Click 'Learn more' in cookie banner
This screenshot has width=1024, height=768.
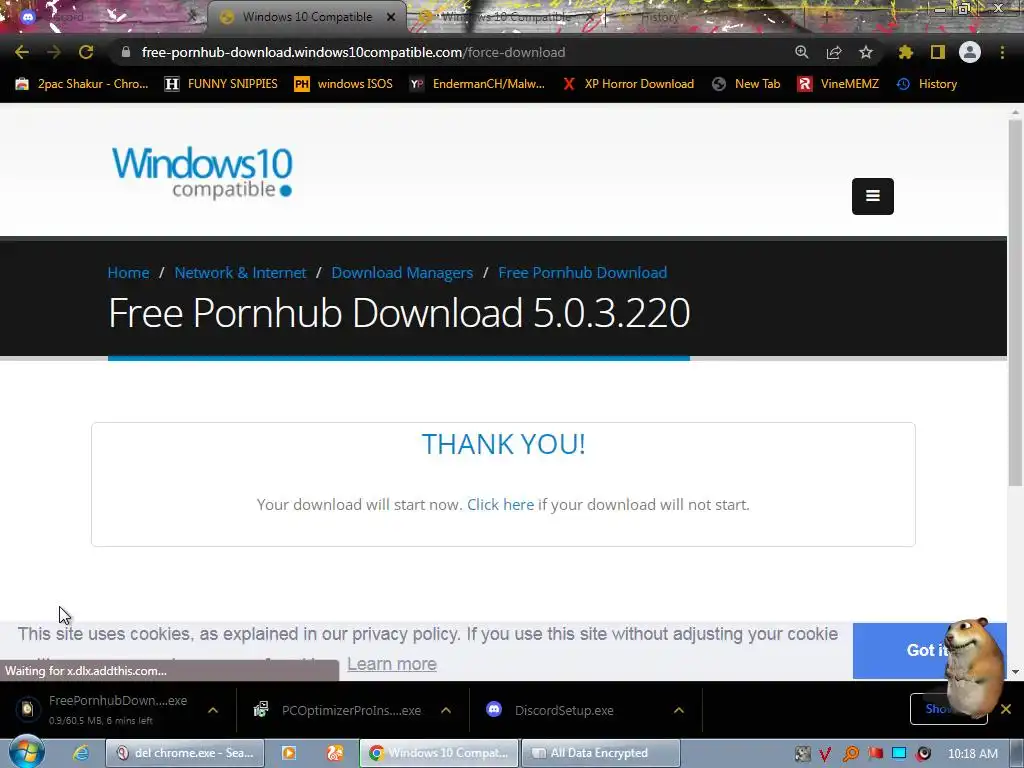point(392,664)
